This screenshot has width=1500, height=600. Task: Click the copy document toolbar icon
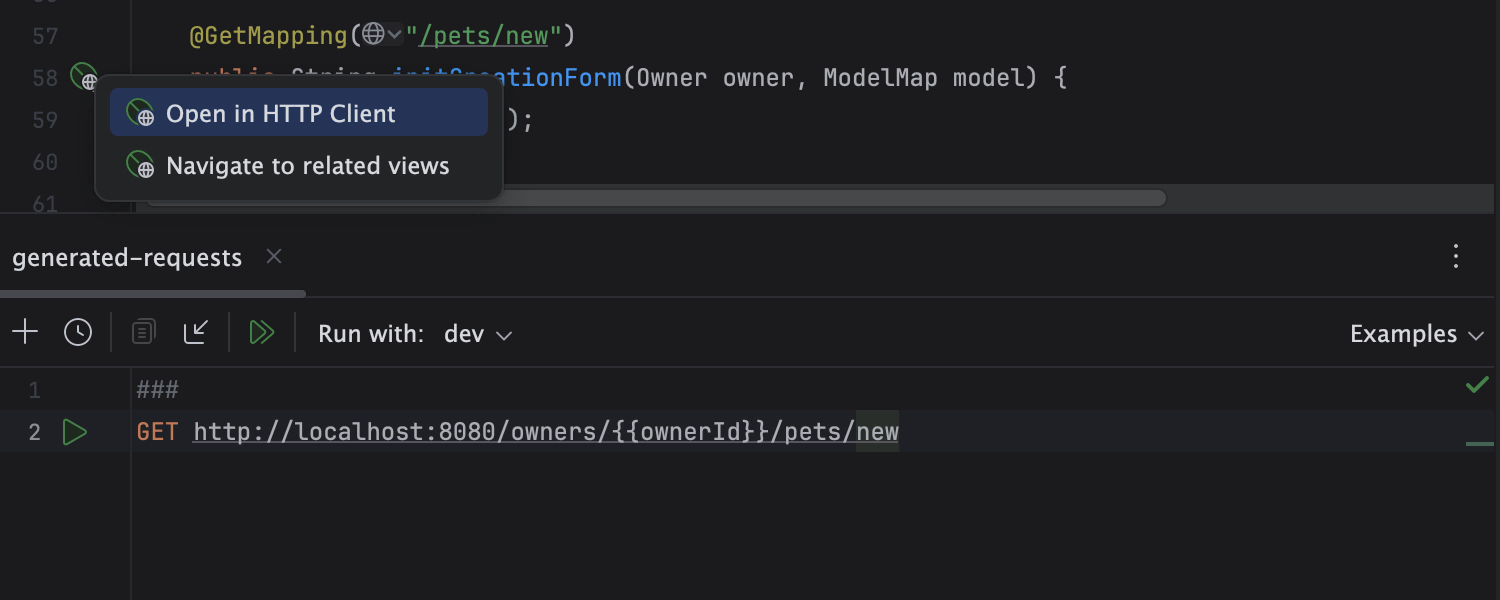pyautogui.click(x=144, y=332)
